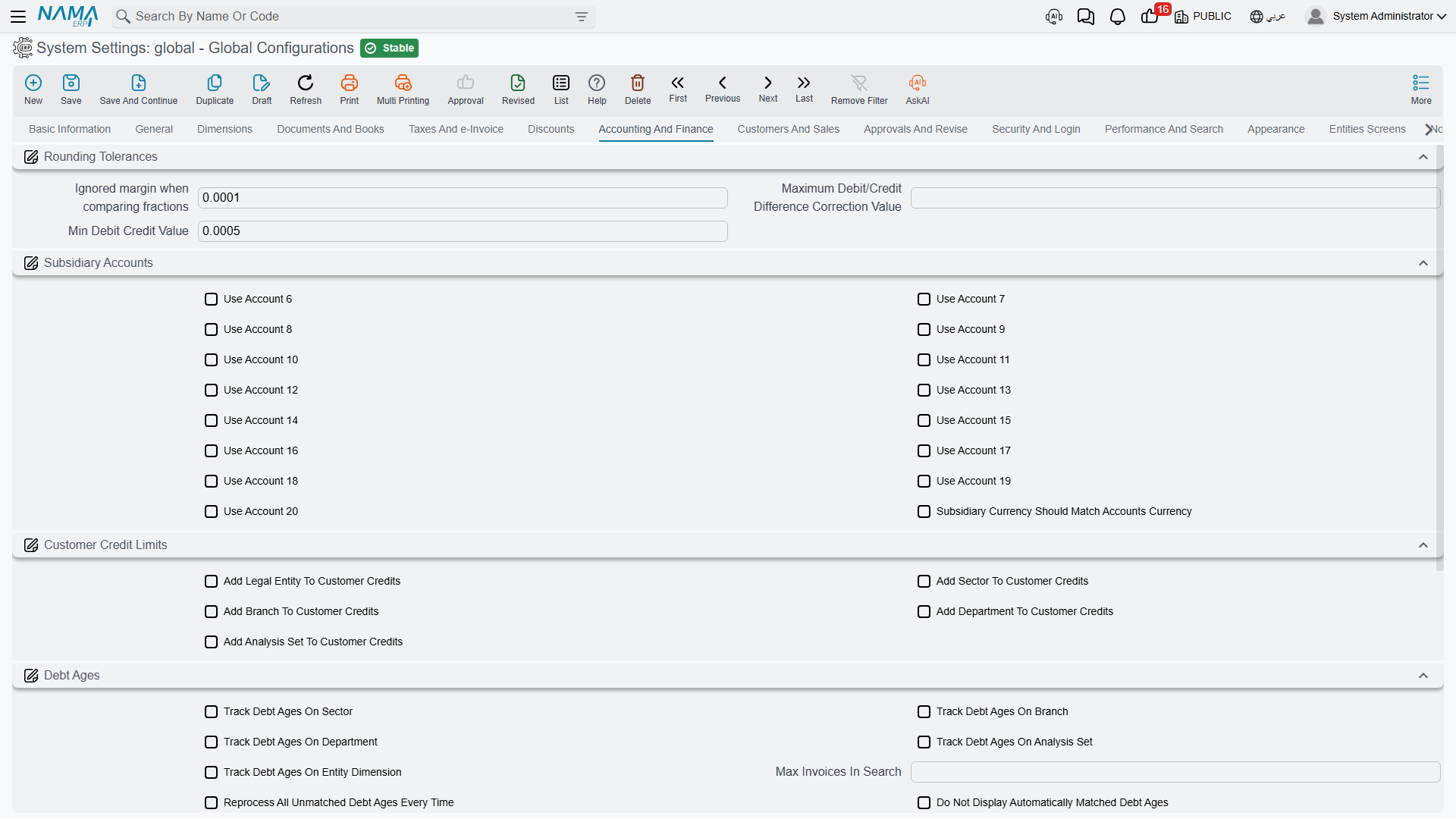This screenshot has width=1456, height=819.
Task: Refresh the page with Refresh icon
Action: pos(306,83)
